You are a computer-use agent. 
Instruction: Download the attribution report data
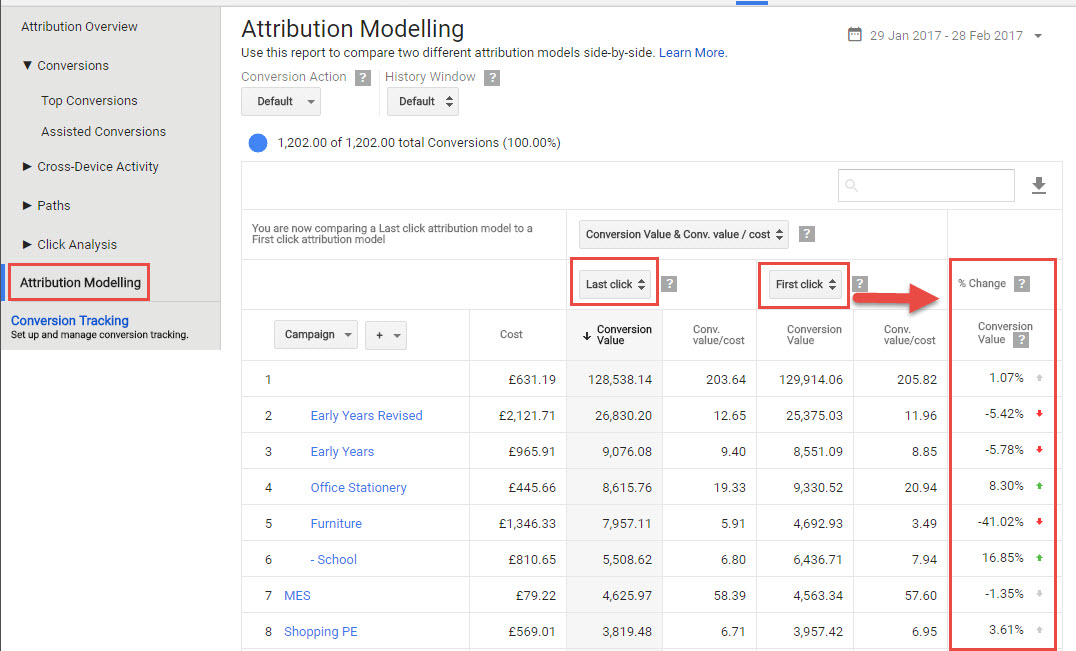pos(1038,185)
